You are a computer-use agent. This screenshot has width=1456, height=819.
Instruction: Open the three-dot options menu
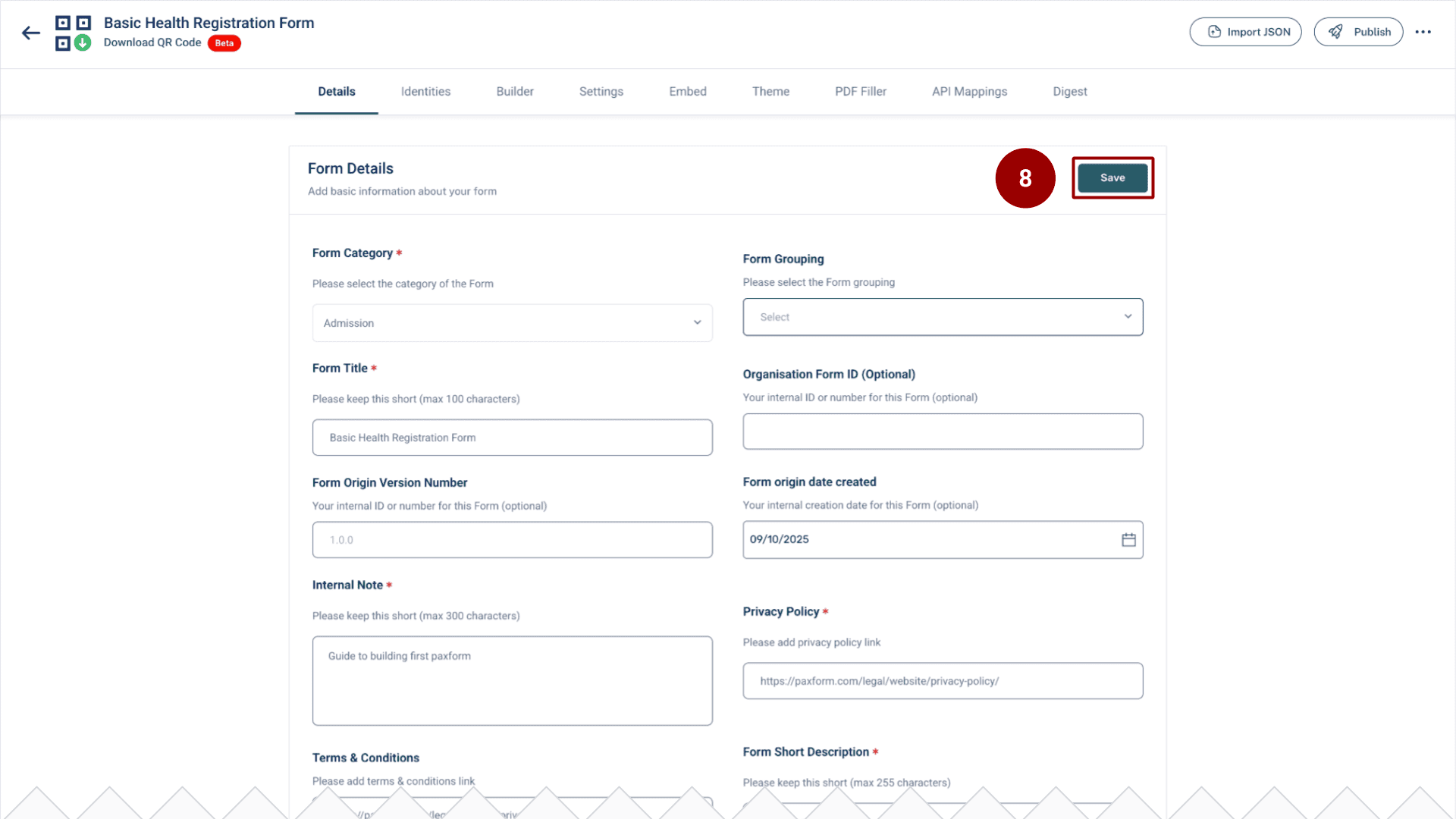[1423, 32]
